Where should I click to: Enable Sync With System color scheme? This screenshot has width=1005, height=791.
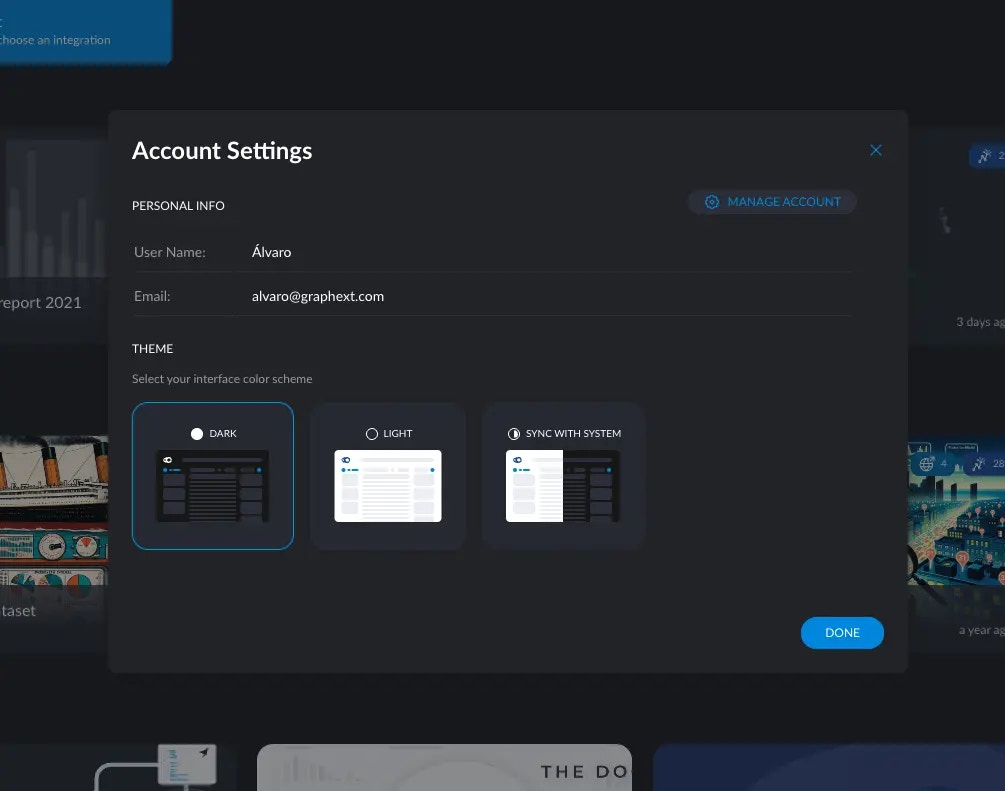click(x=563, y=476)
